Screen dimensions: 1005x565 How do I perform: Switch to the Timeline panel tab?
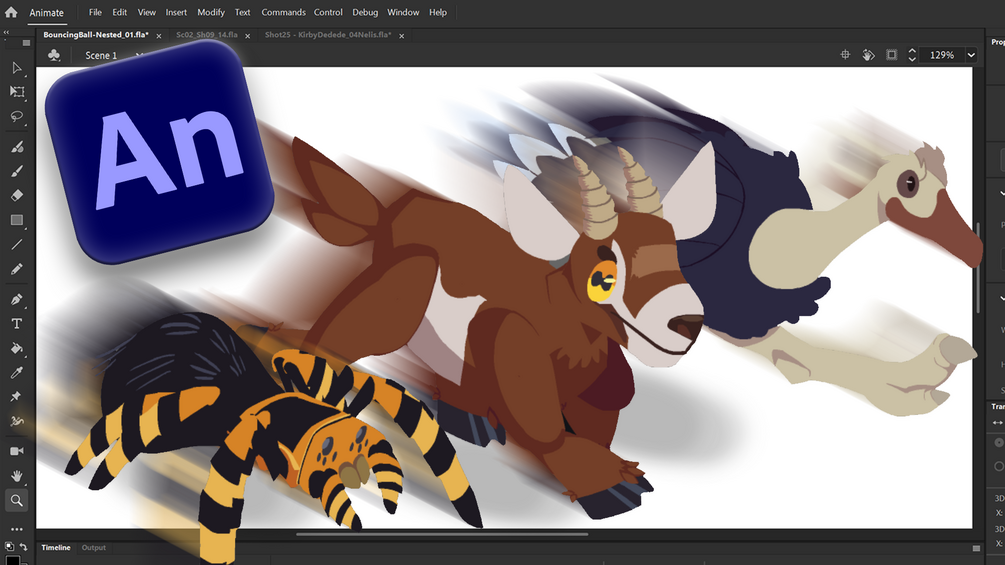56,548
